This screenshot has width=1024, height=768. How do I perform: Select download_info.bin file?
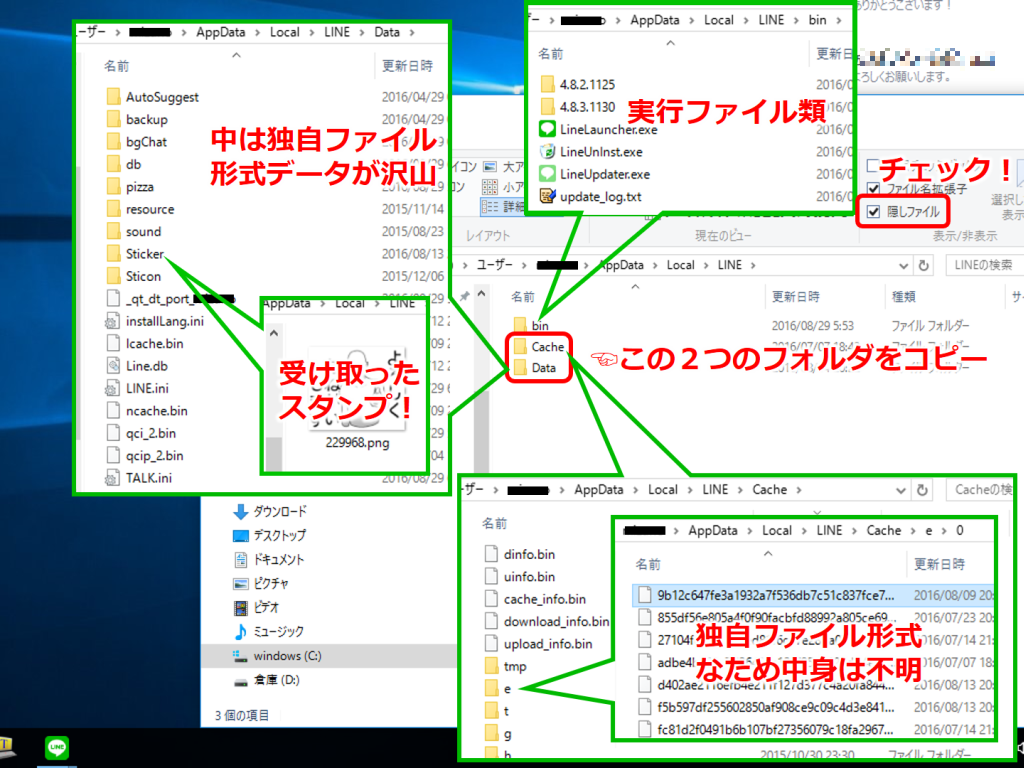coord(547,622)
